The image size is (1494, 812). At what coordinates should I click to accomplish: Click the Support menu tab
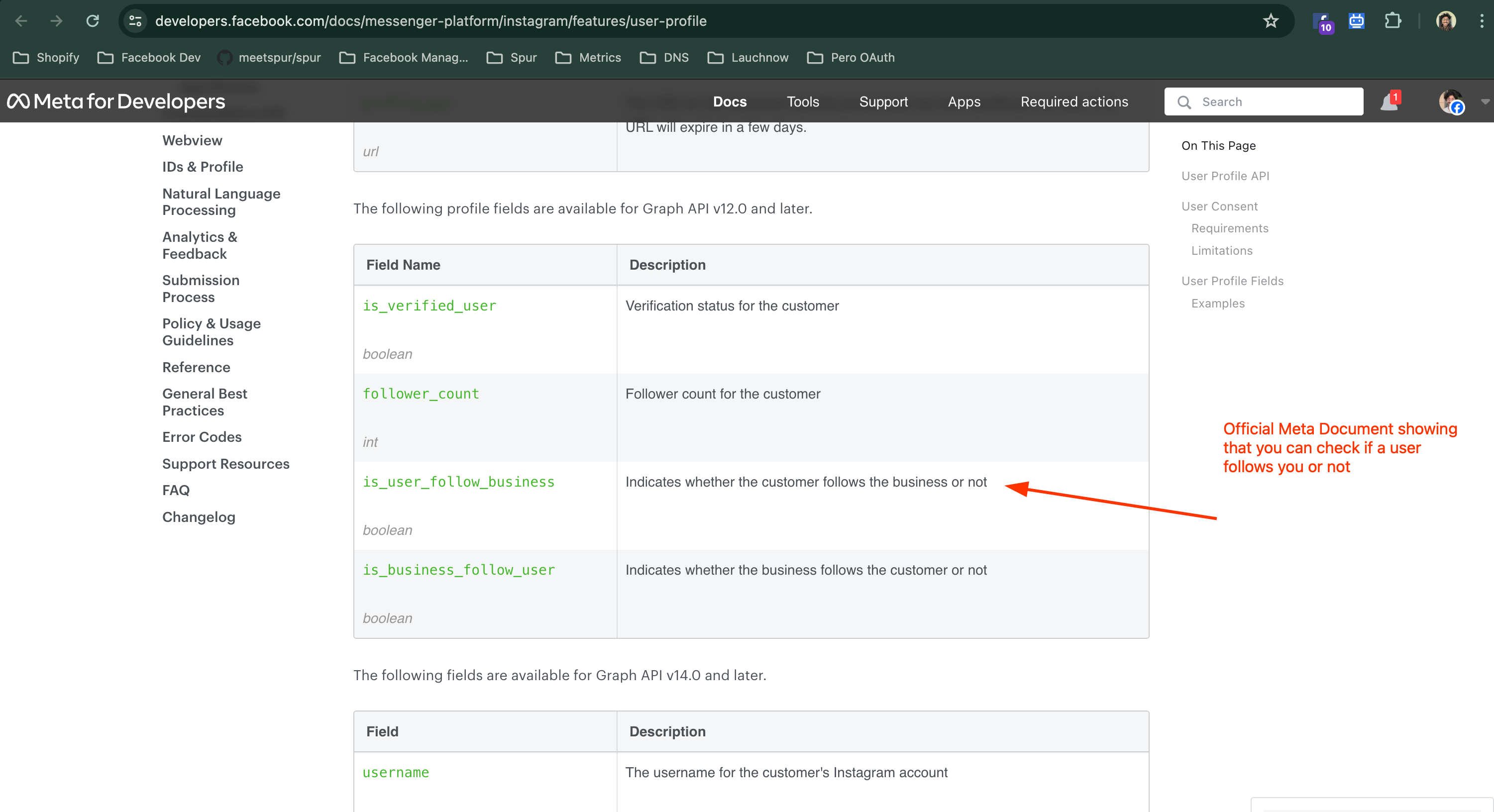[883, 101]
